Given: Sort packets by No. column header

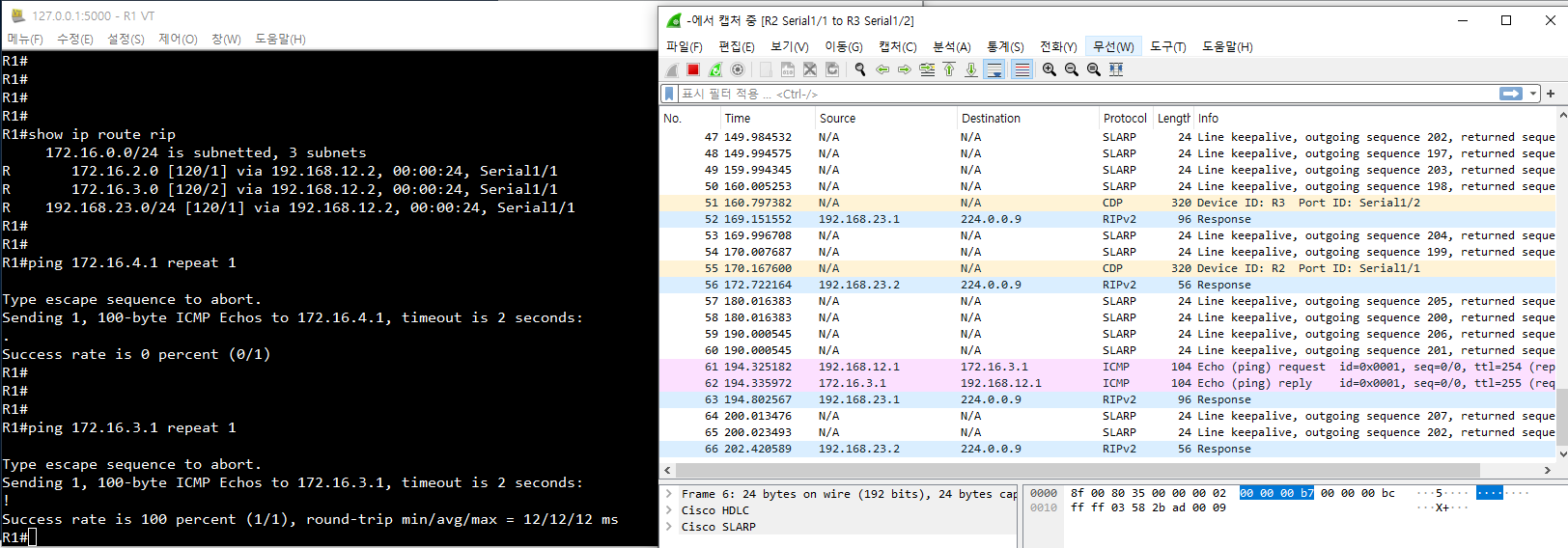Looking at the screenshot, I should [689, 118].
